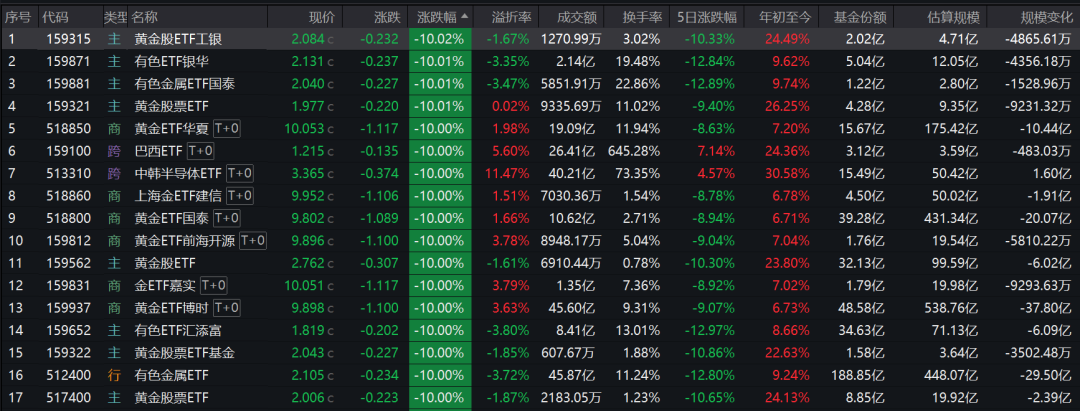Click the T+0 tag on 中韩半导体ETF
Image resolution: width=1080 pixels, height=411 pixels.
tap(239, 173)
